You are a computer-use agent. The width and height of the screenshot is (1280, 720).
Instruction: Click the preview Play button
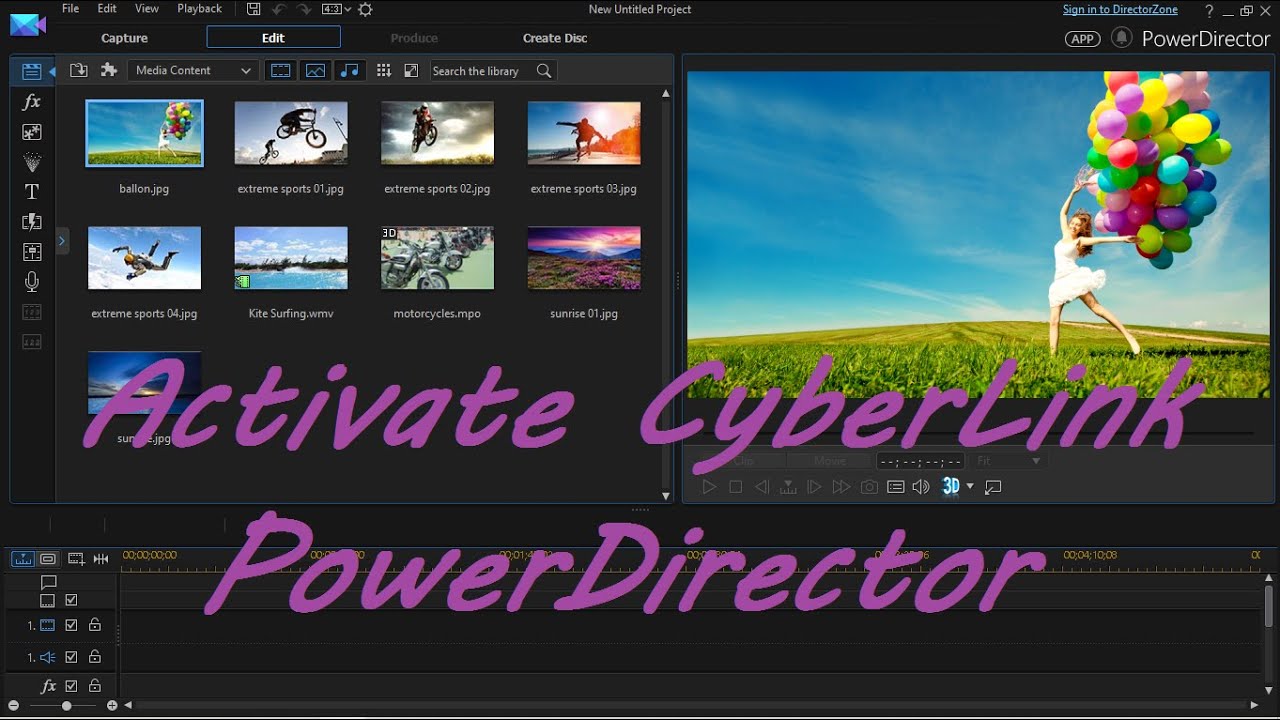pos(709,487)
